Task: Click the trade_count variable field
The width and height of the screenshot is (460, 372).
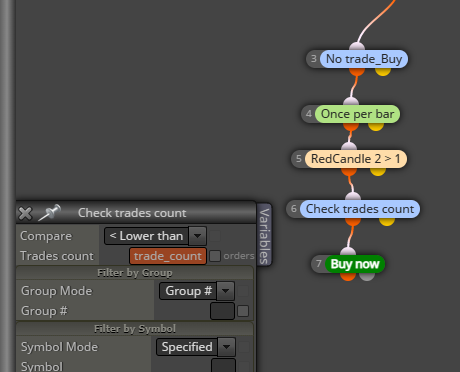Action: pos(168,256)
